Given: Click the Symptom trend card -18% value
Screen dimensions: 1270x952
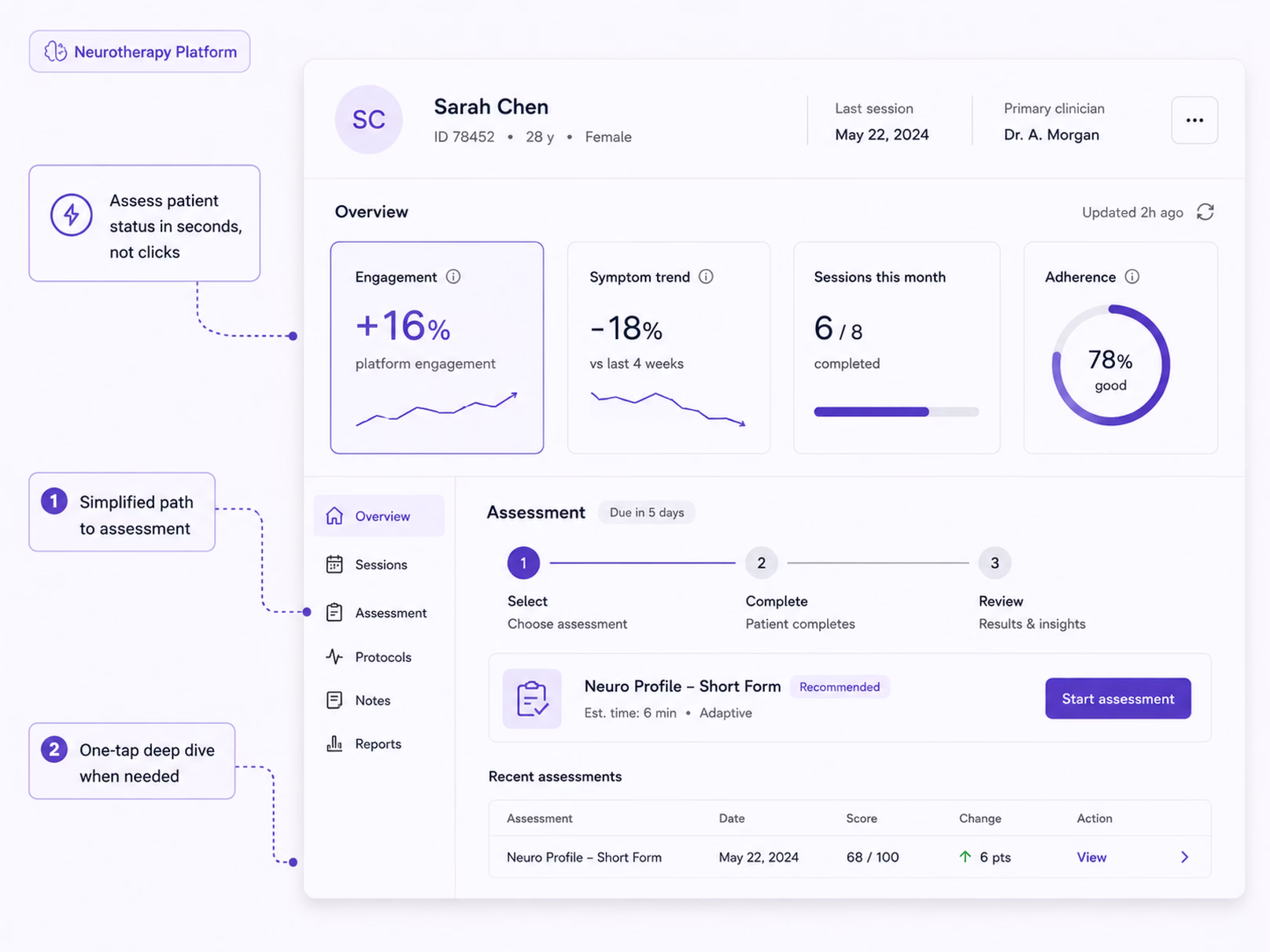Looking at the screenshot, I should (x=626, y=328).
